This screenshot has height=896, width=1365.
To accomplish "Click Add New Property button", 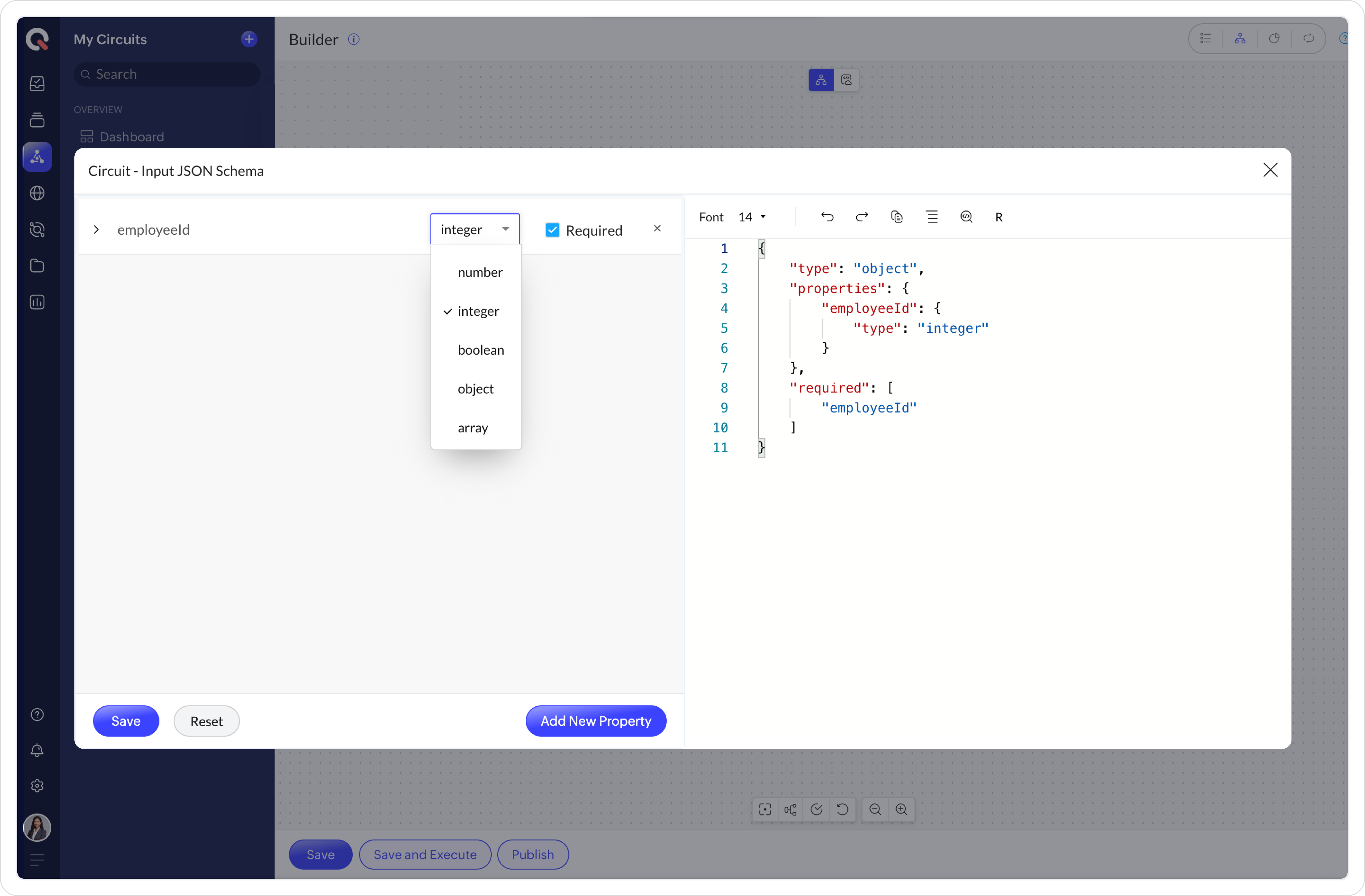I will [595, 721].
